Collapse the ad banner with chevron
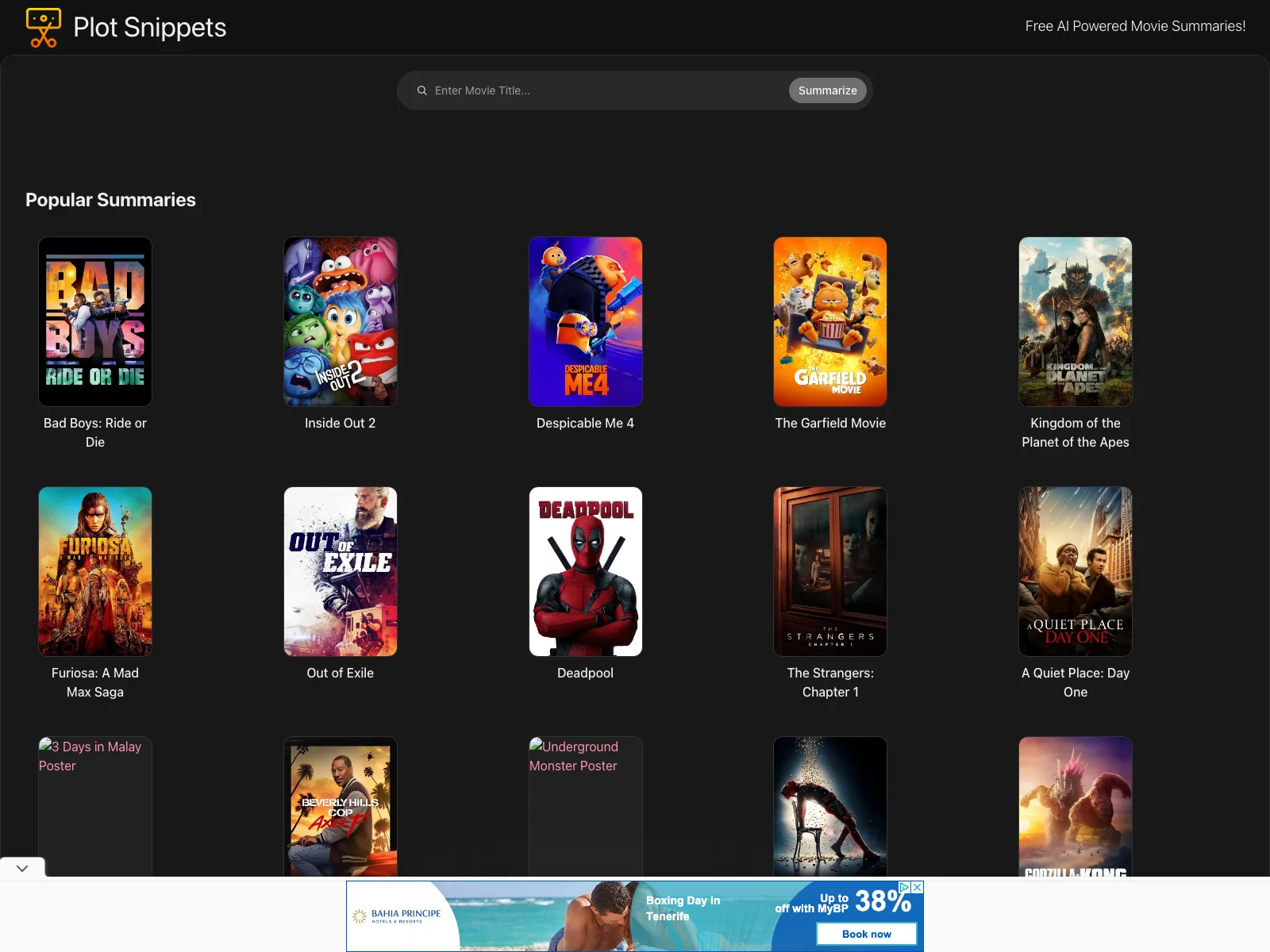Viewport: 1270px width, 952px height. click(22, 868)
